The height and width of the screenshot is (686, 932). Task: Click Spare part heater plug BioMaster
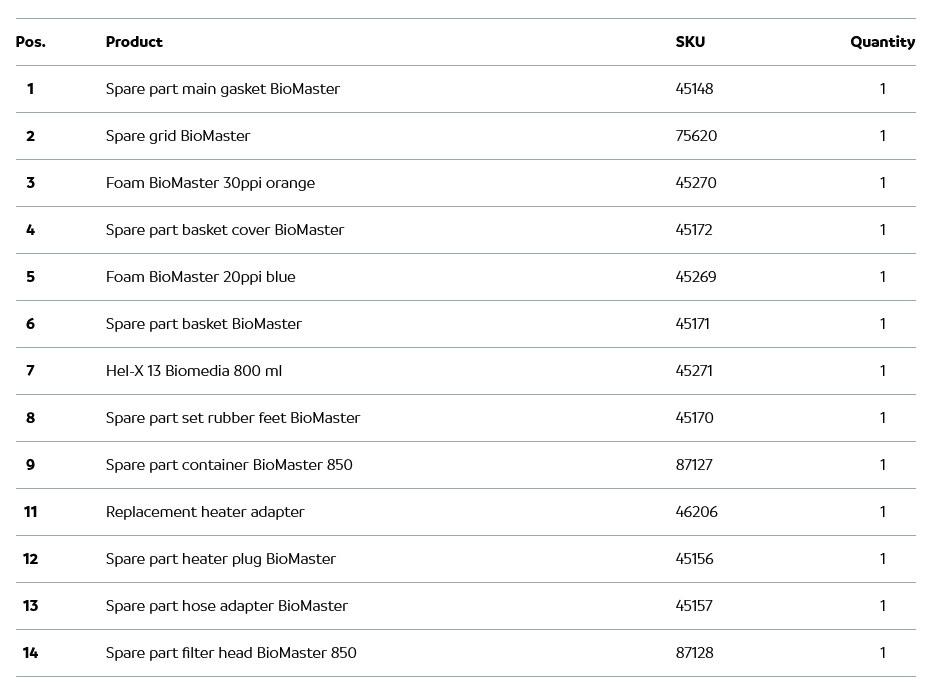(220, 559)
